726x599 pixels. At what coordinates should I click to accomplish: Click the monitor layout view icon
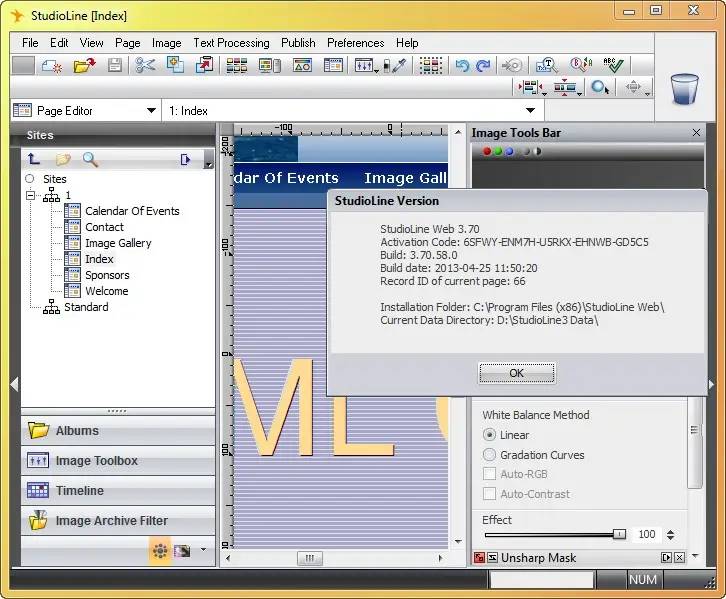point(269,66)
